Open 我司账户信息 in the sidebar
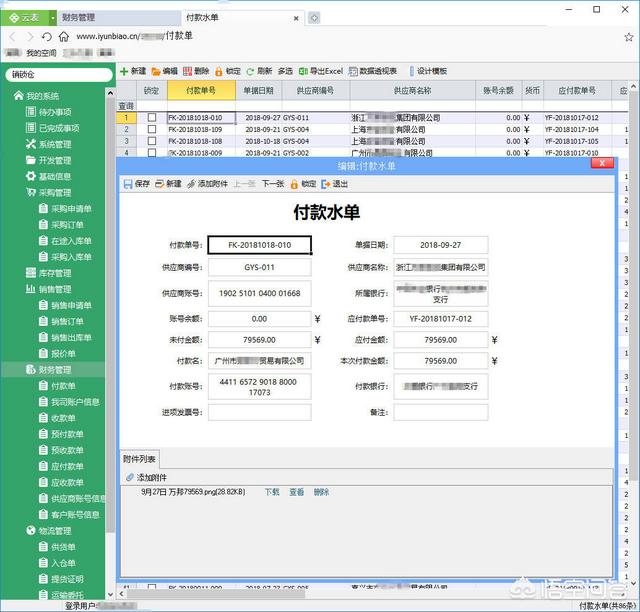 point(69,402)
